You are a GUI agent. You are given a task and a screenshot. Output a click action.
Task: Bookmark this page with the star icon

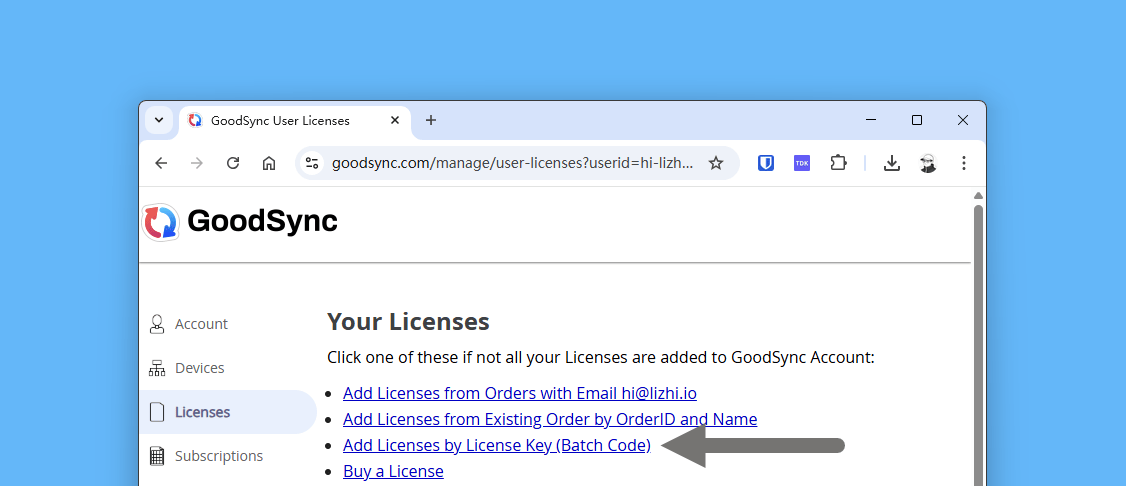click(x=716, y=163)
